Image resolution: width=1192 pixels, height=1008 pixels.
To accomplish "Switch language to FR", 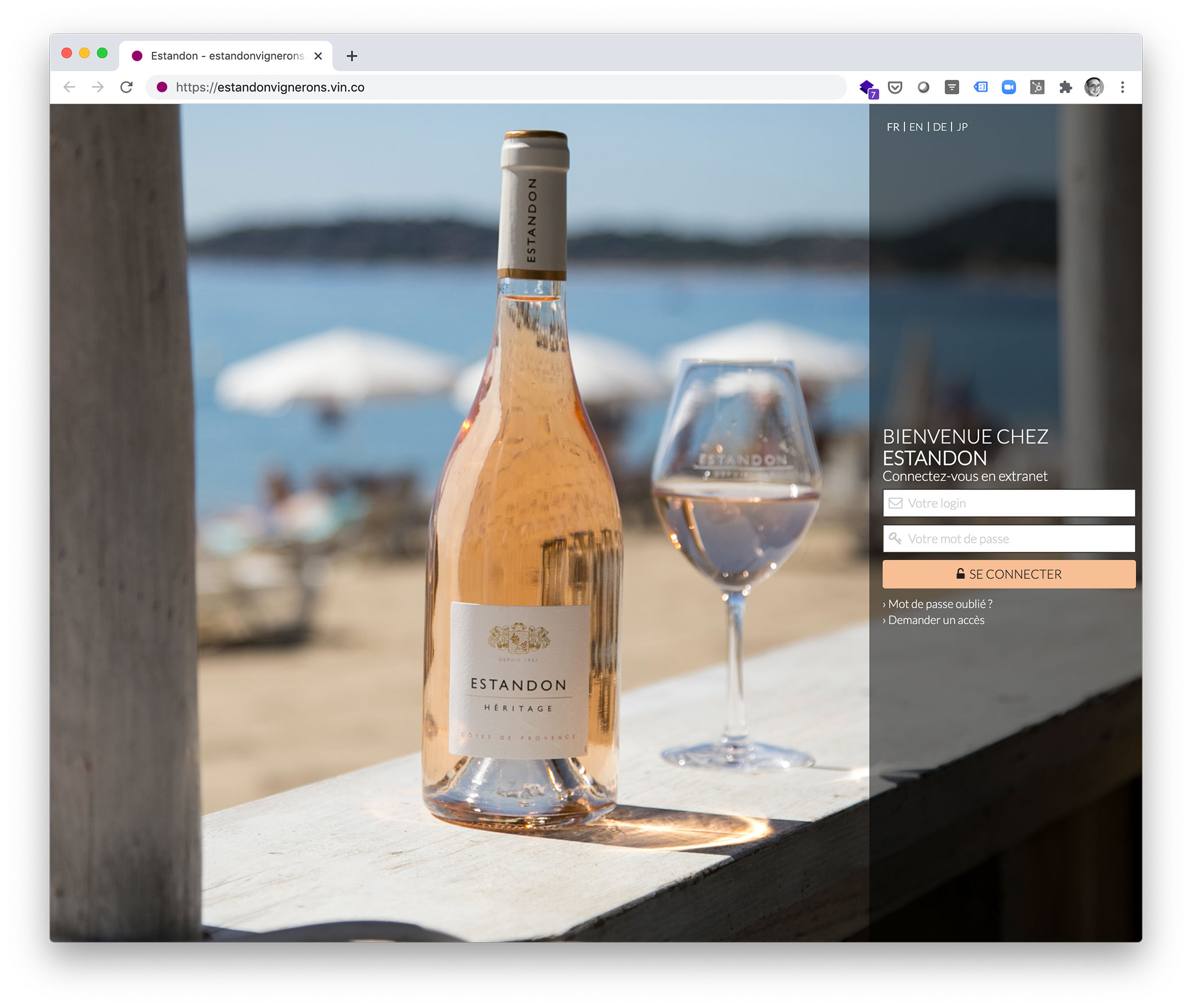I will pos(893,127).
